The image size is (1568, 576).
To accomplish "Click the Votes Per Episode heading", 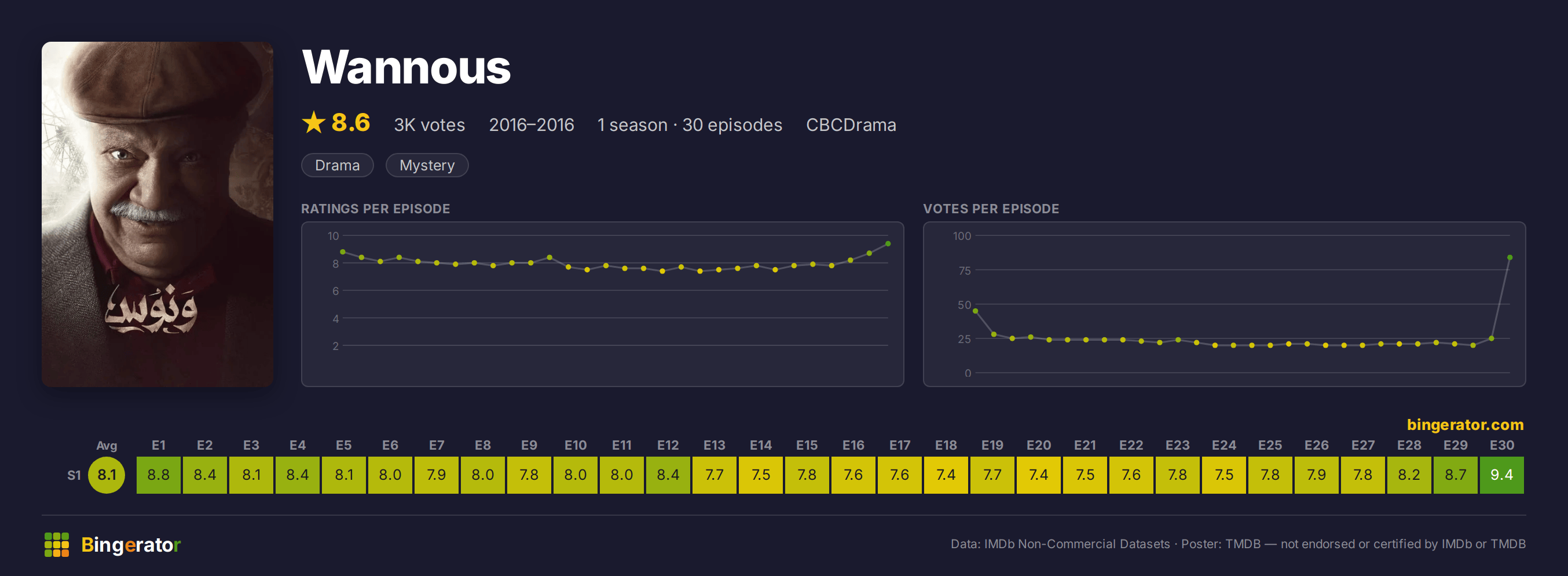I will 991,209.
